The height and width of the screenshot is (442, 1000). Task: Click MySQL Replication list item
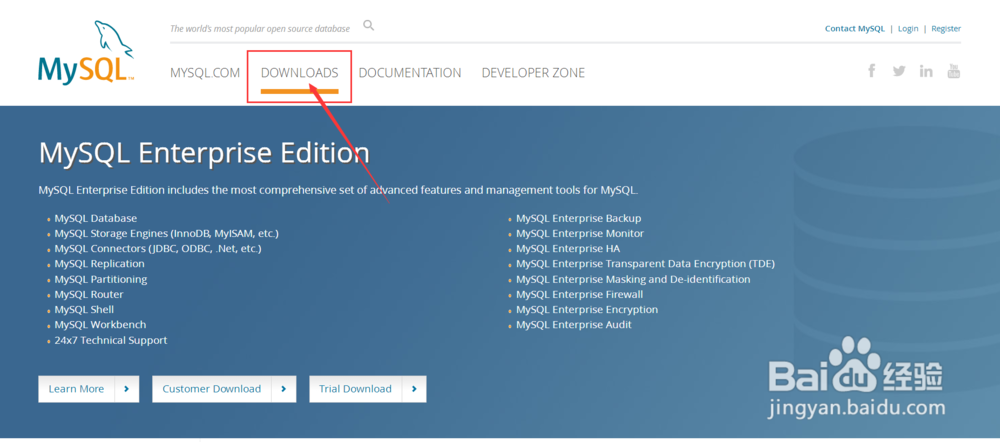click(99, 263)
